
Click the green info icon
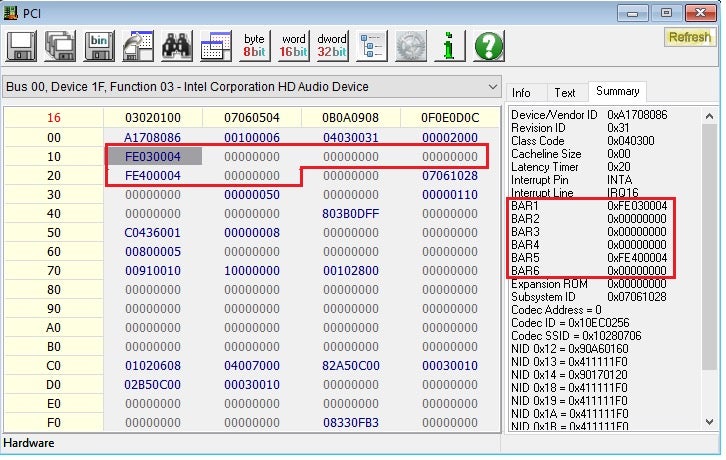pos(450,46)
